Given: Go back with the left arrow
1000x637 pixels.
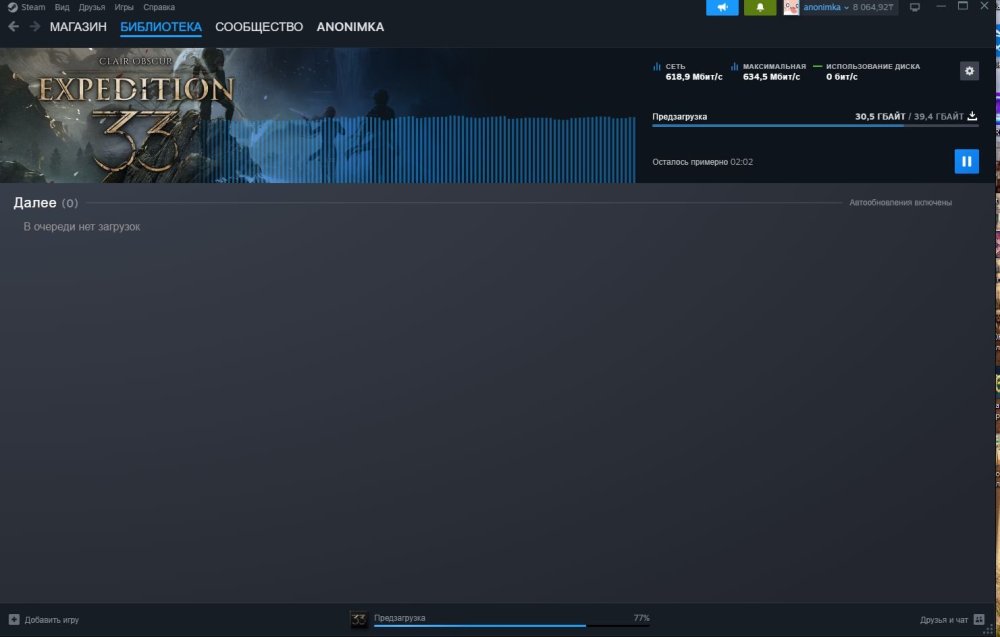Looking at the screenshot, I should 14,27.
